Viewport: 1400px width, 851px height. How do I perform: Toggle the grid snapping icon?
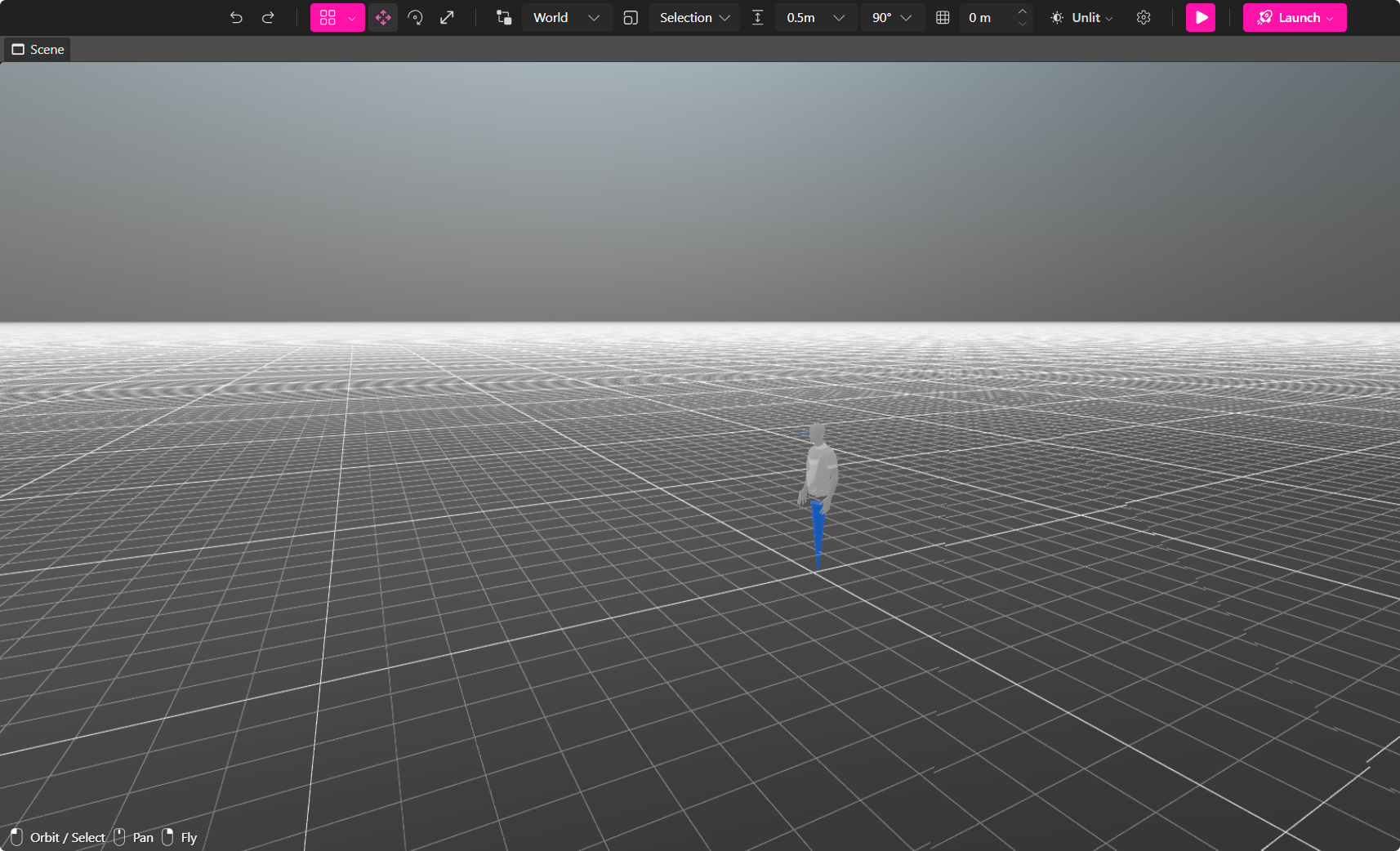pos(942,17)
